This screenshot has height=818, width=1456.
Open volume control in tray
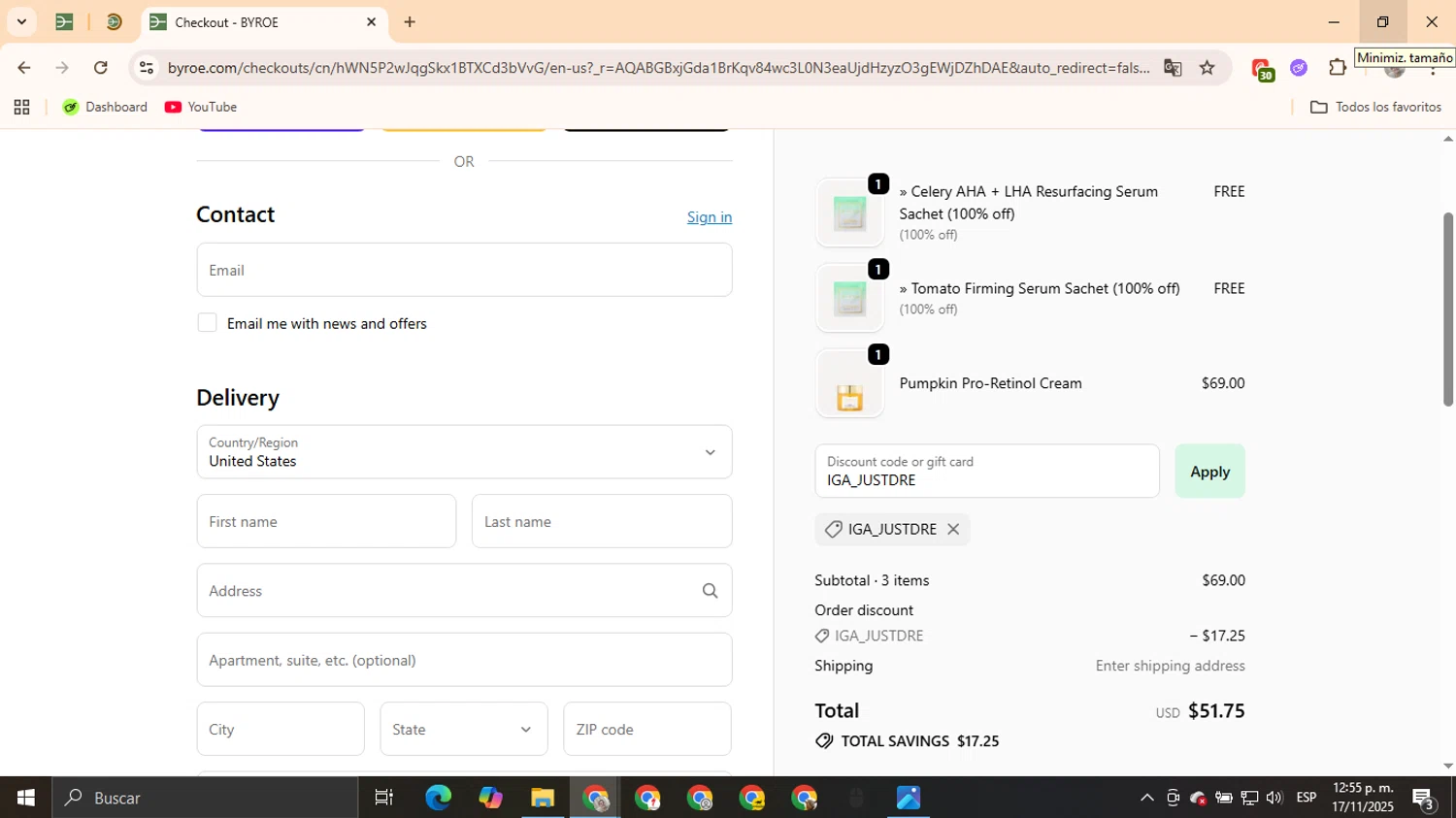coord(1274,798)
